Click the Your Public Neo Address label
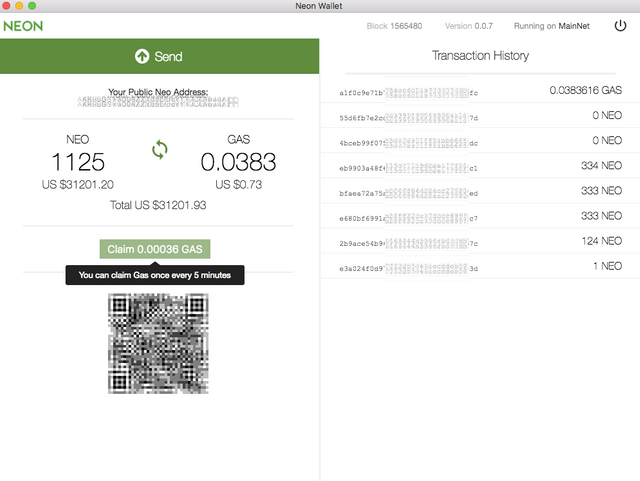This screenshot has height=481, width=640. coord(158,92)
